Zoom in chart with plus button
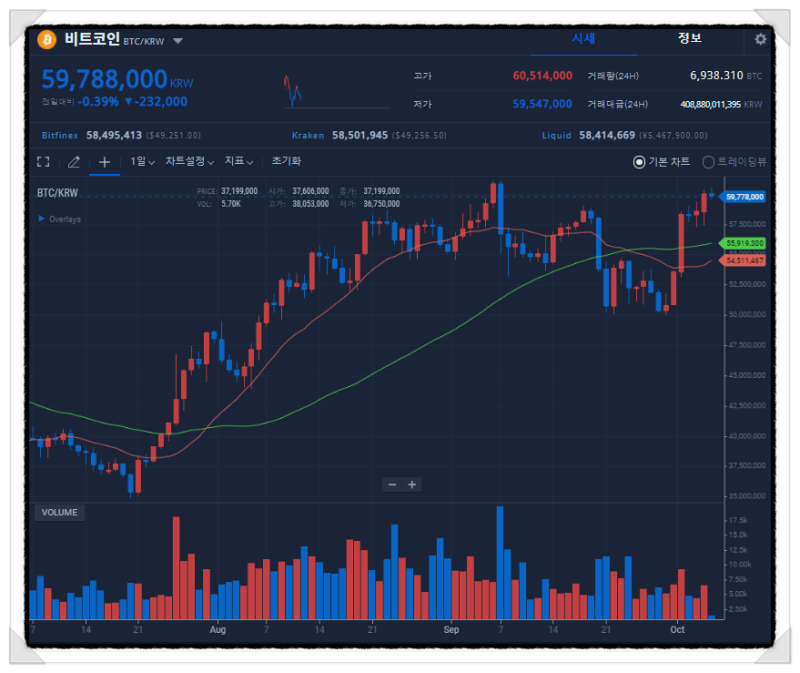 (x=412, y=484)
